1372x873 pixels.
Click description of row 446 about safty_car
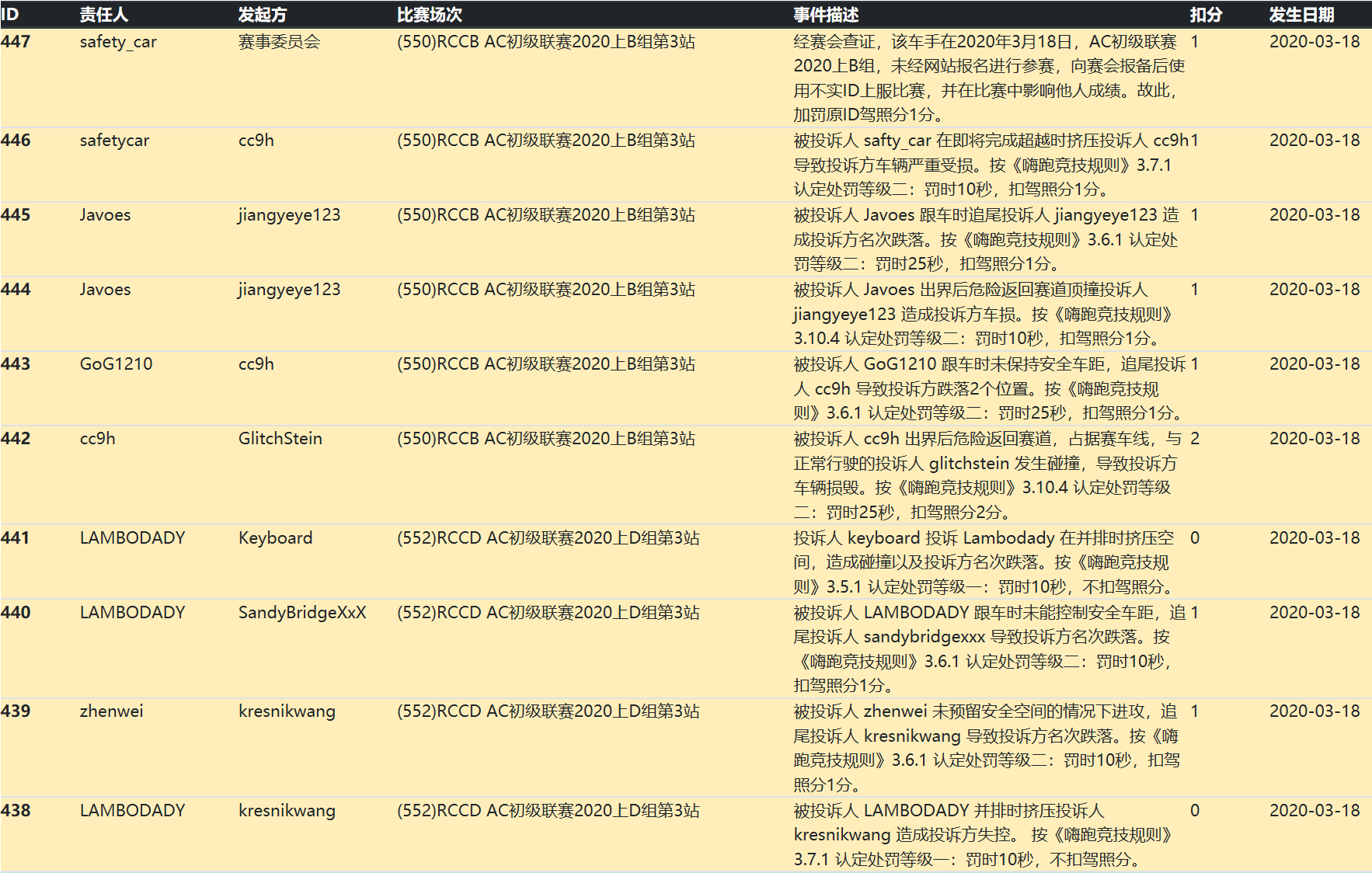tap(990, 165)
